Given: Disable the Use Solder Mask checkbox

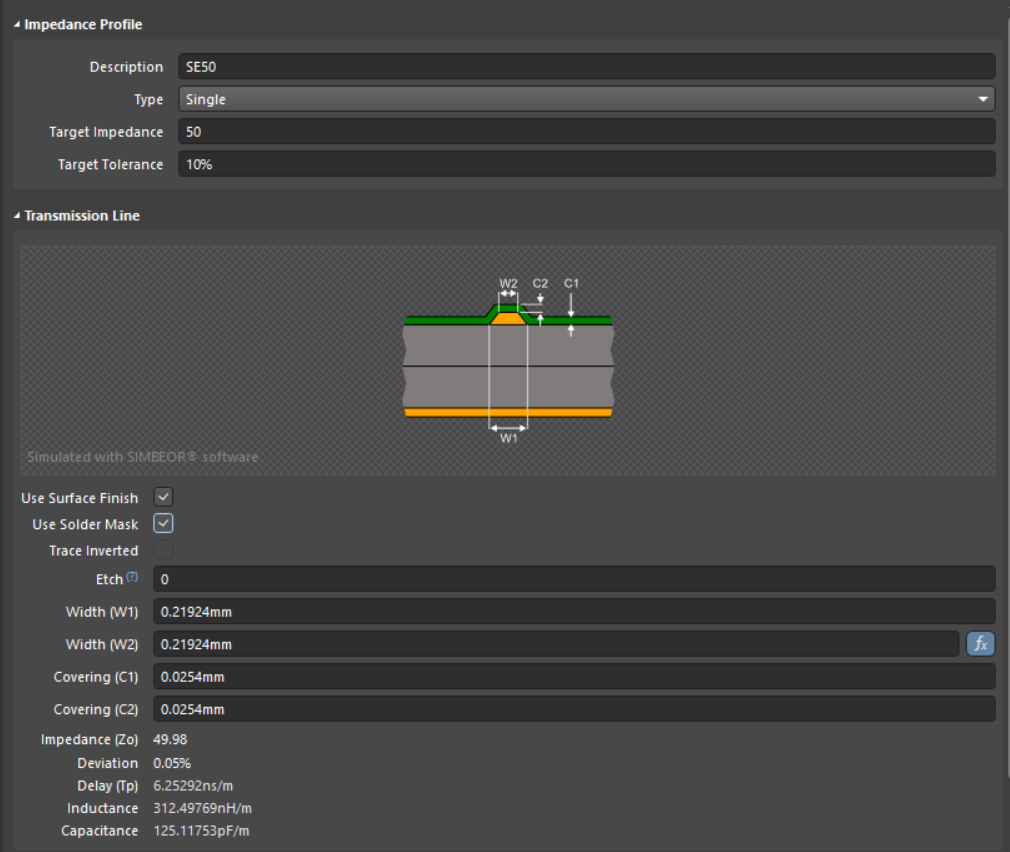Looking at the screenshot, I should click(x=164, y=524).
